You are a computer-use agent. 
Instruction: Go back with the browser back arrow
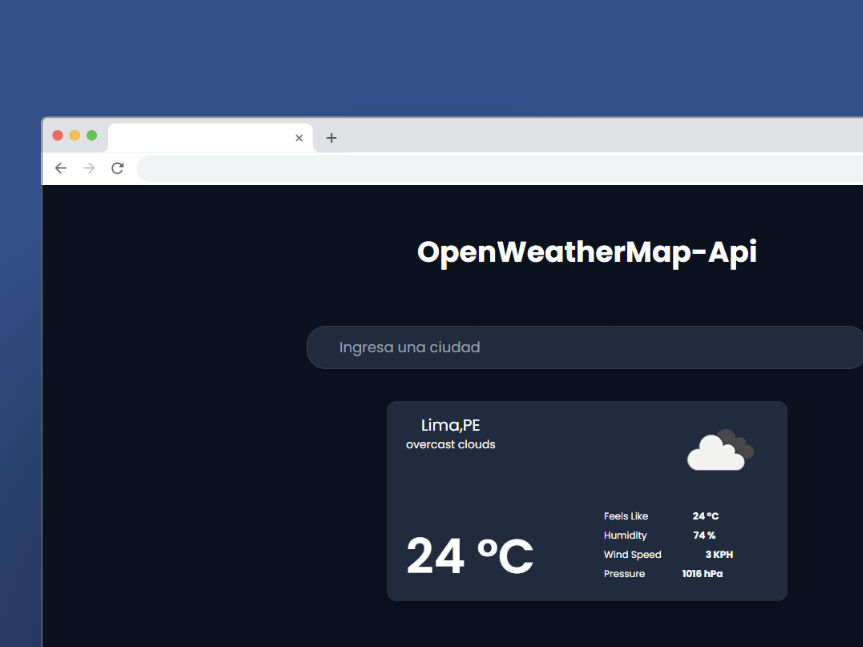coord(61,168)
